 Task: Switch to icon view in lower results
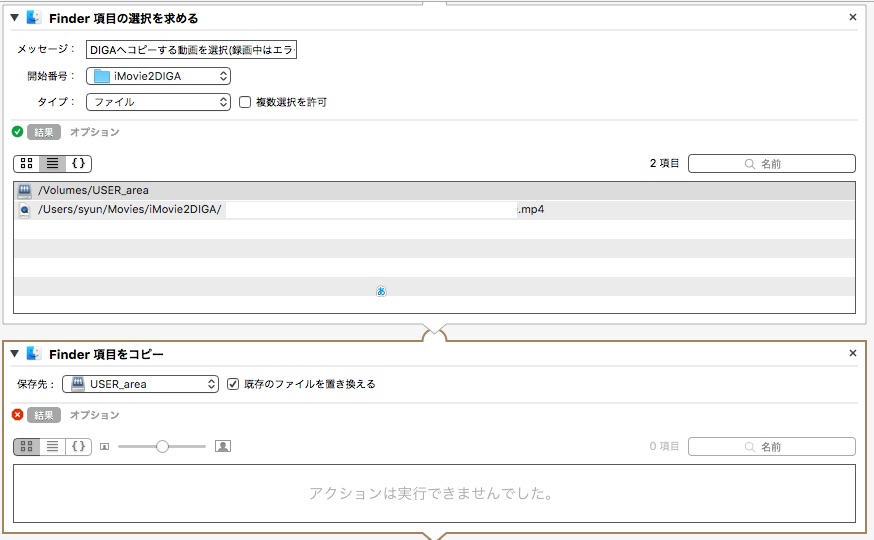click(x=26, y=446)
